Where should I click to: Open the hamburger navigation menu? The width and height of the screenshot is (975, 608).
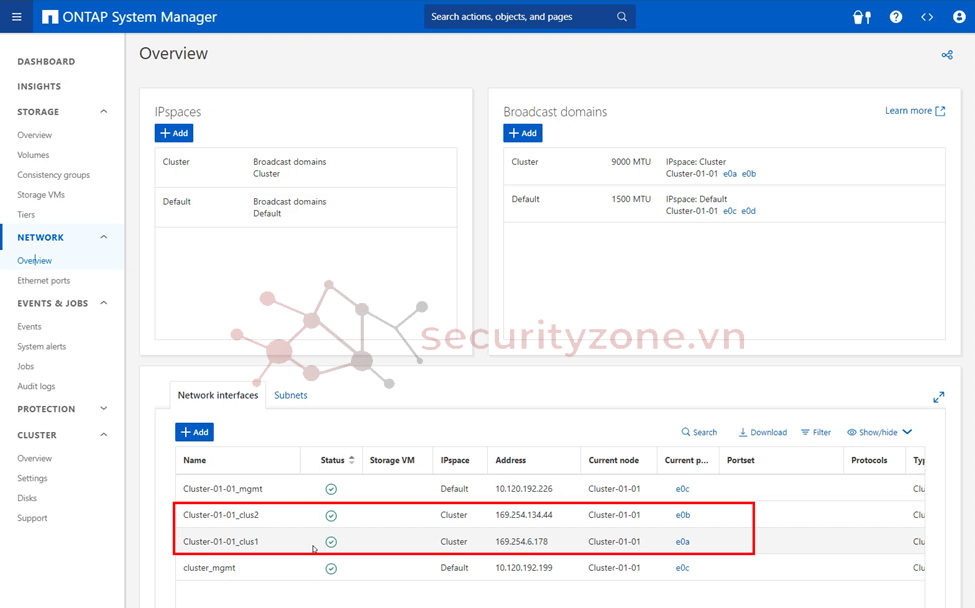(x=17, y=17)
